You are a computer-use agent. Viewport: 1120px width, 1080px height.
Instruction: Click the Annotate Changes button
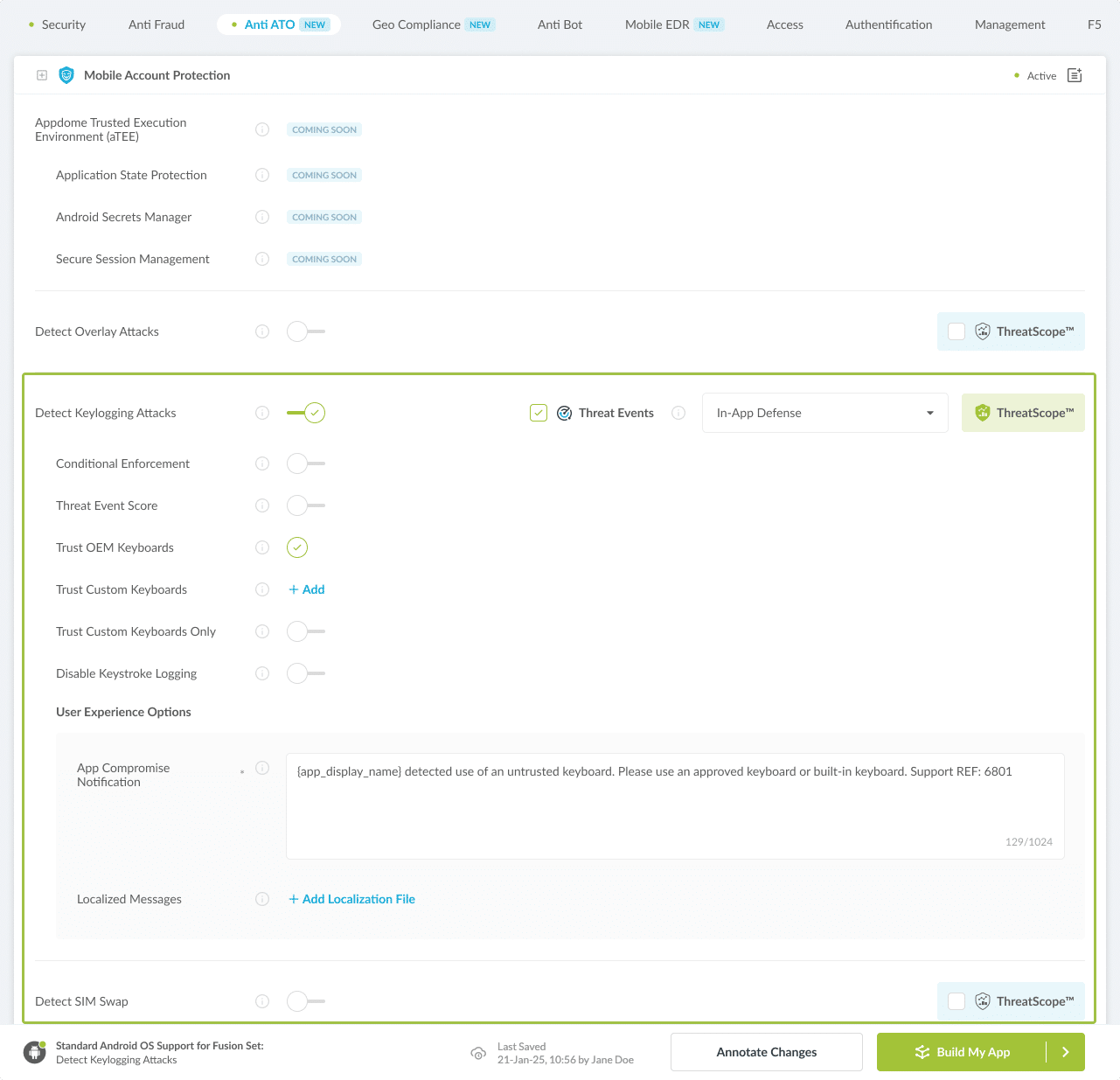pyautogui.click(x=767, y=1052)
